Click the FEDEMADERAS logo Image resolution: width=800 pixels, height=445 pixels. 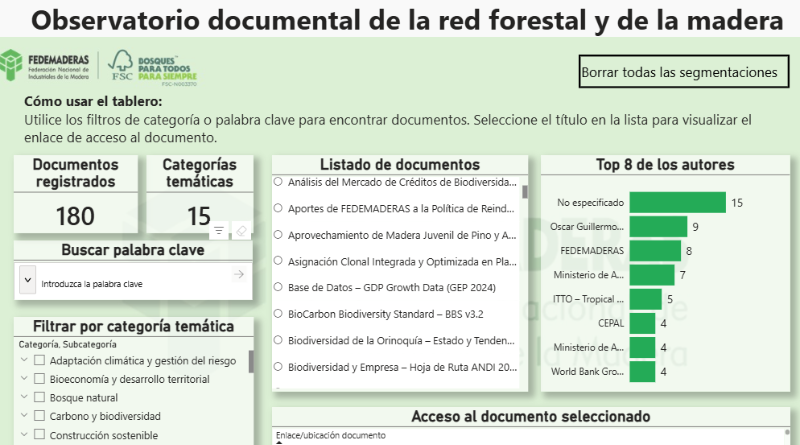tap(49, 68)
